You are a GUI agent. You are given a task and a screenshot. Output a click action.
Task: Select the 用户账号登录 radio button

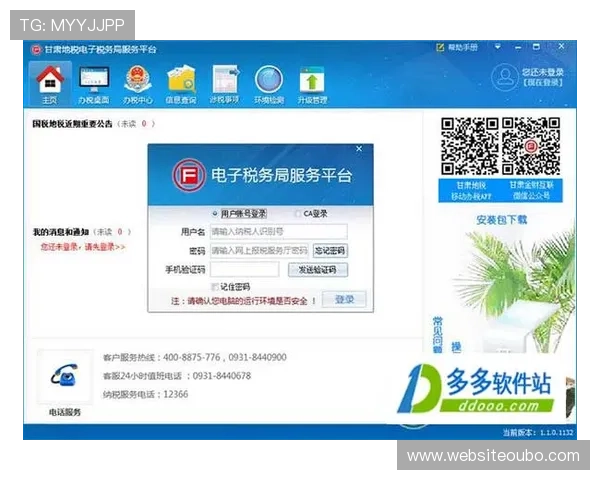[x=215, y=214]
